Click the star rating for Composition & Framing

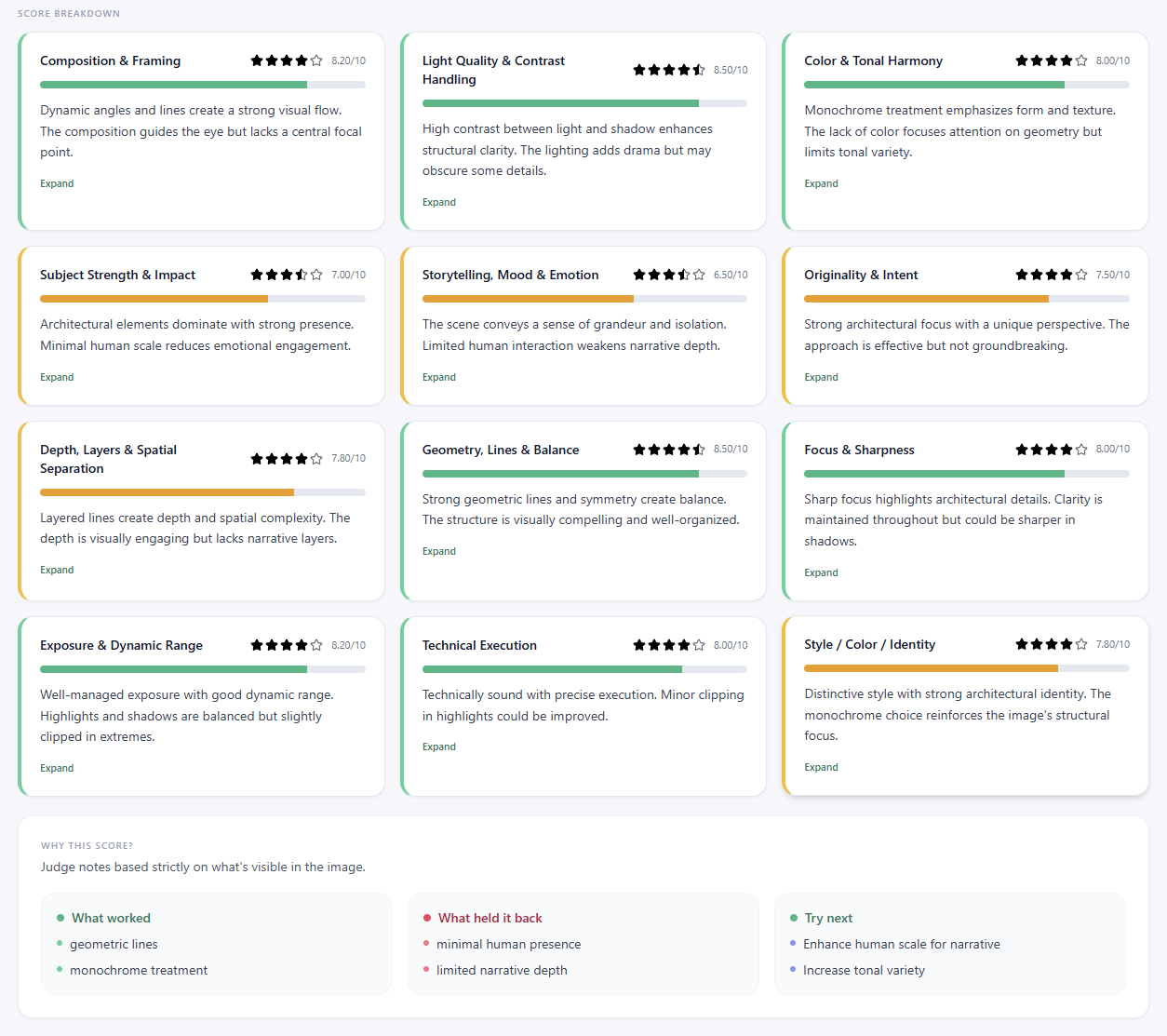pyautogui.click(x=287, y=61)
